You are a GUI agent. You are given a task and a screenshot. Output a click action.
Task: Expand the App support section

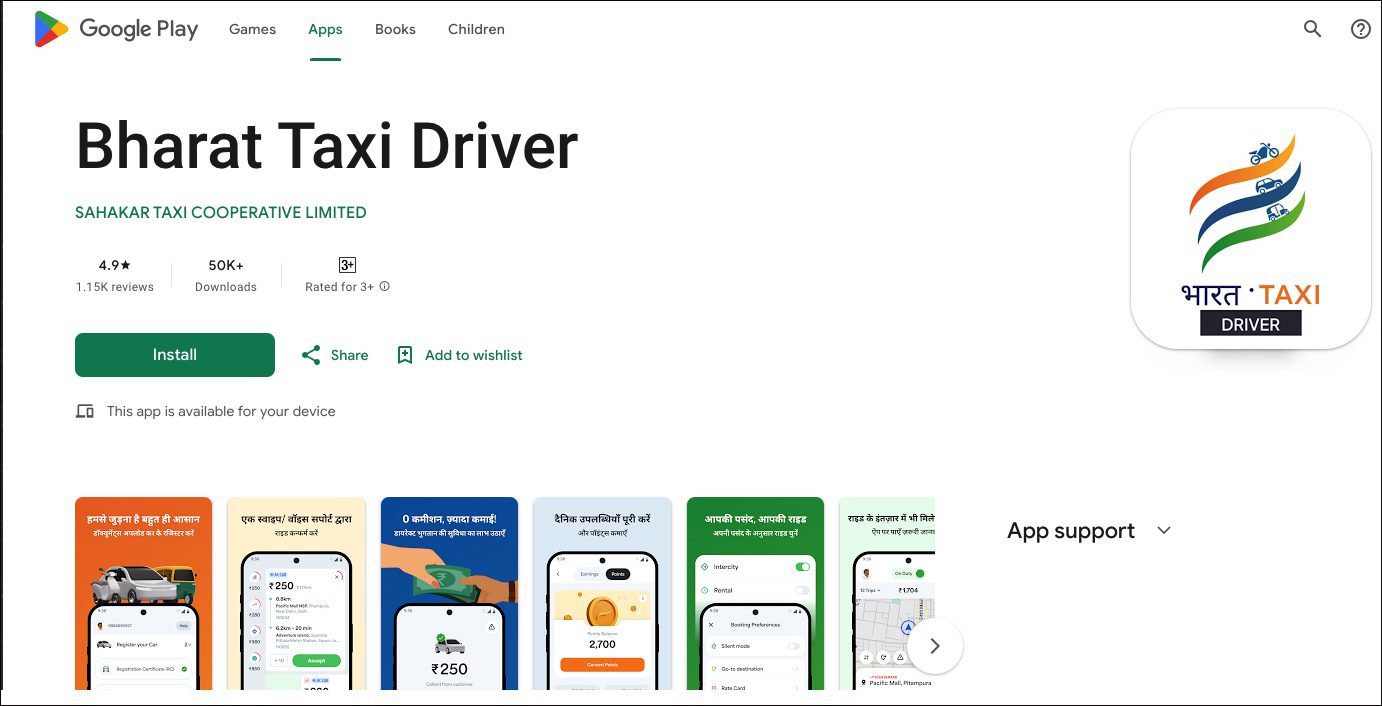(1163, 531)
